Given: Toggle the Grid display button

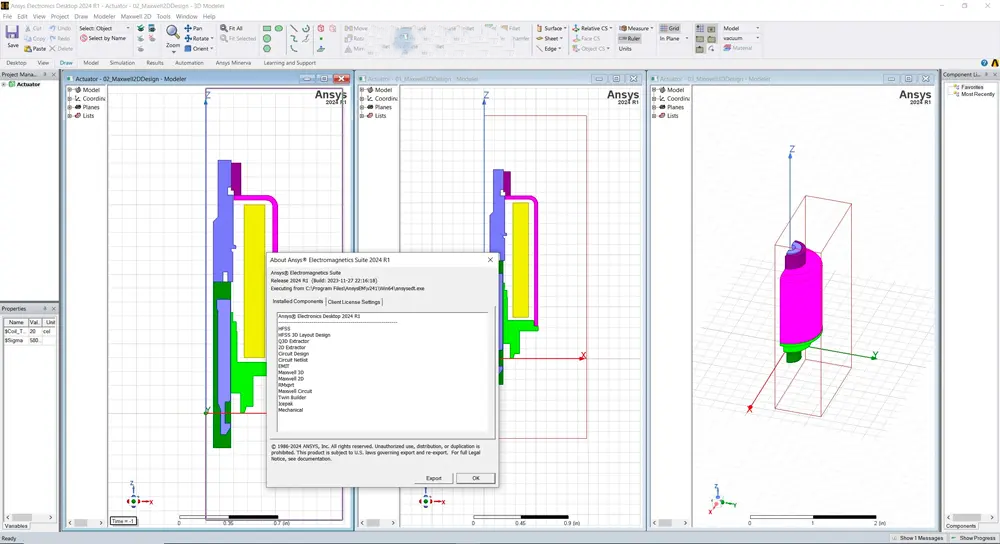Looking at the screenshot, I should point(669,28).
